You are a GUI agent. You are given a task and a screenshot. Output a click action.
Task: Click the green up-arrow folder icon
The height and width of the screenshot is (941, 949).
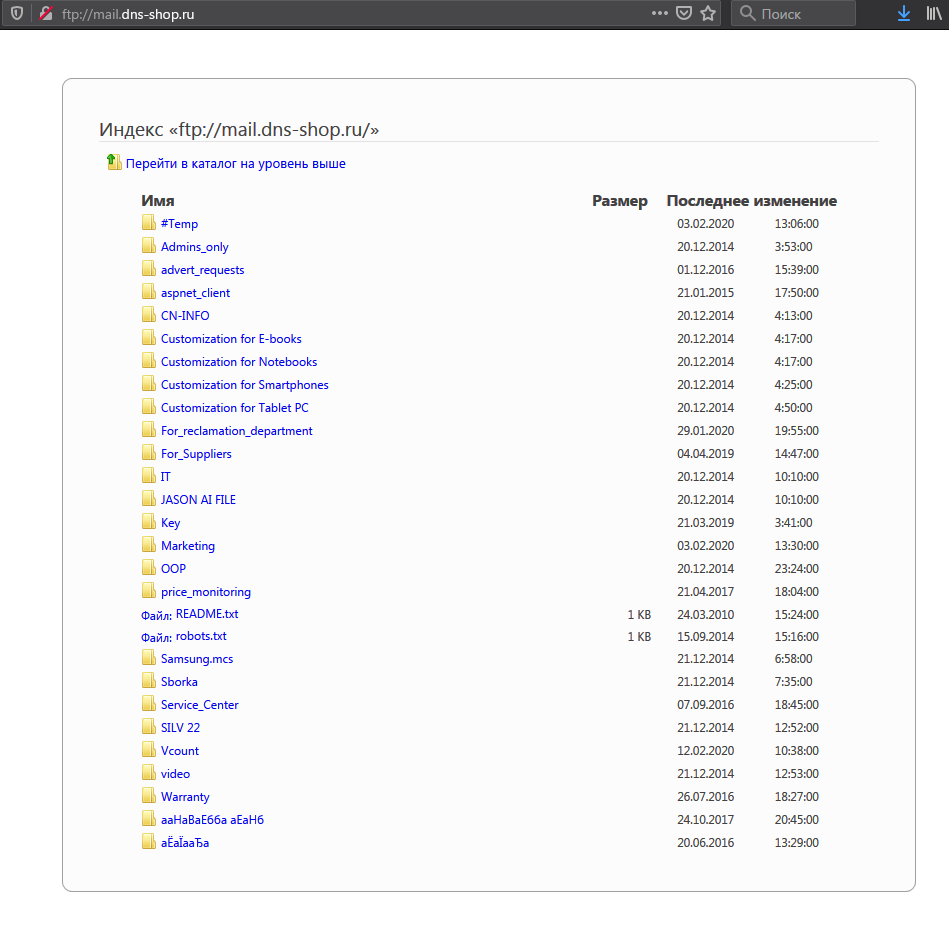click(x=114, y=162)
